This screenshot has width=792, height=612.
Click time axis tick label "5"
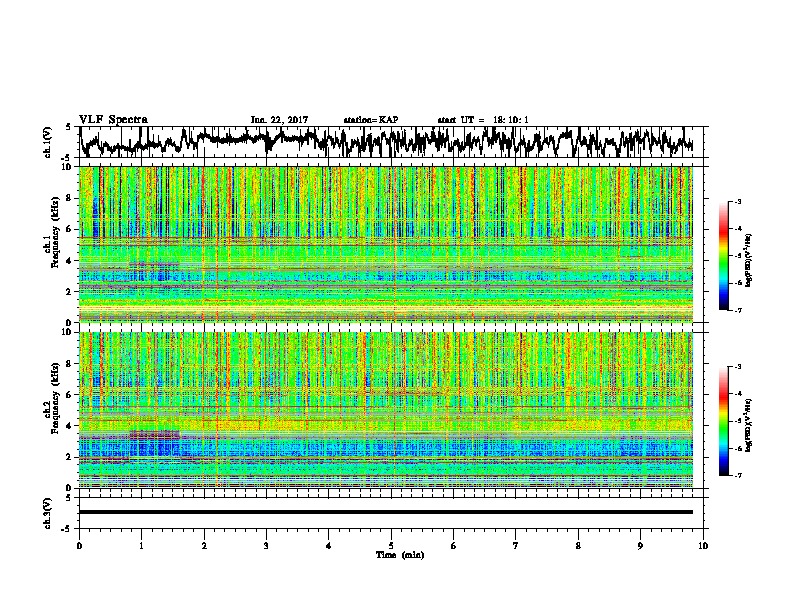click(x=391, y=546)
